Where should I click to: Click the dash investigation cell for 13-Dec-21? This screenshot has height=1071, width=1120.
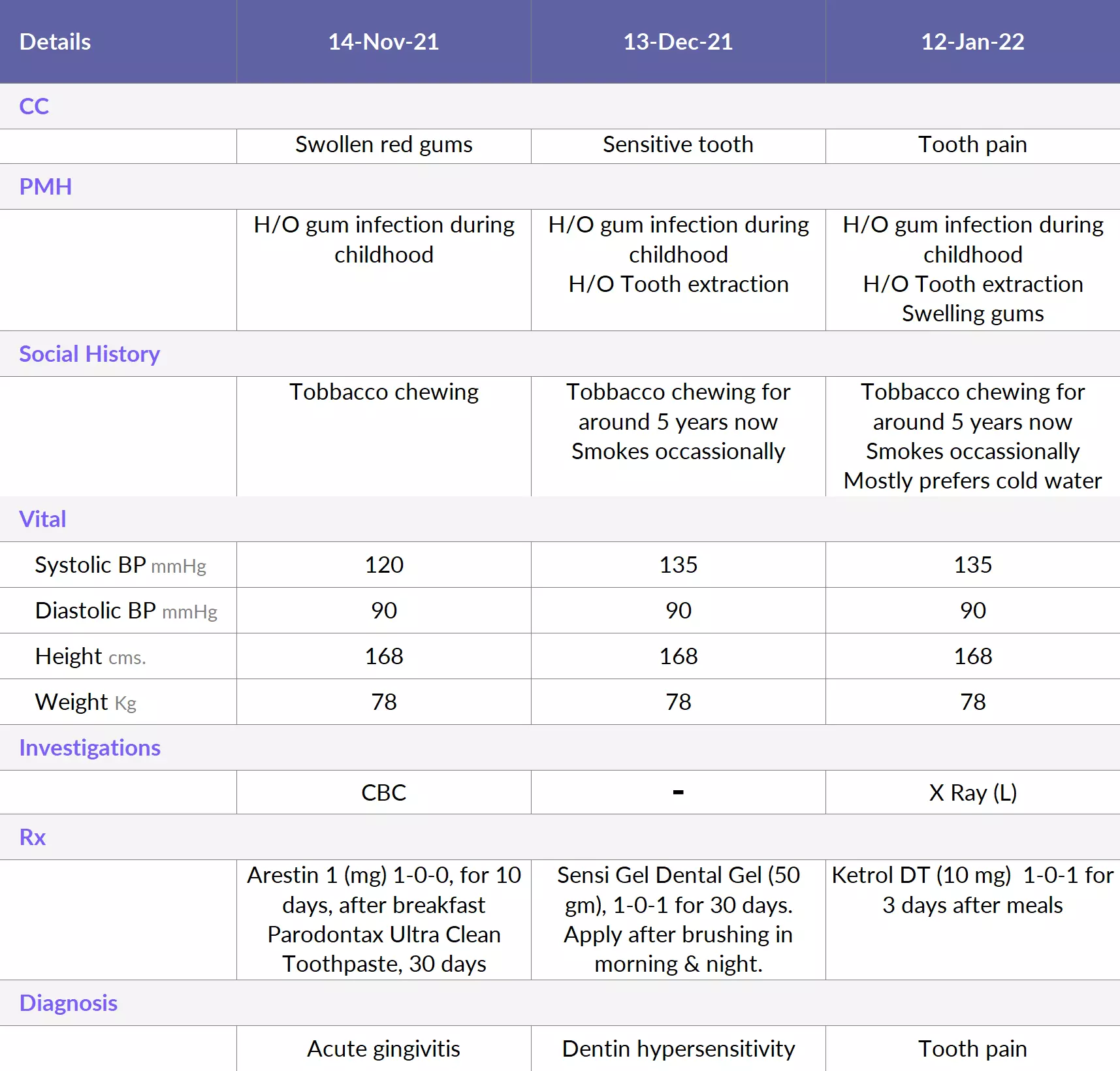click(679, 792)
